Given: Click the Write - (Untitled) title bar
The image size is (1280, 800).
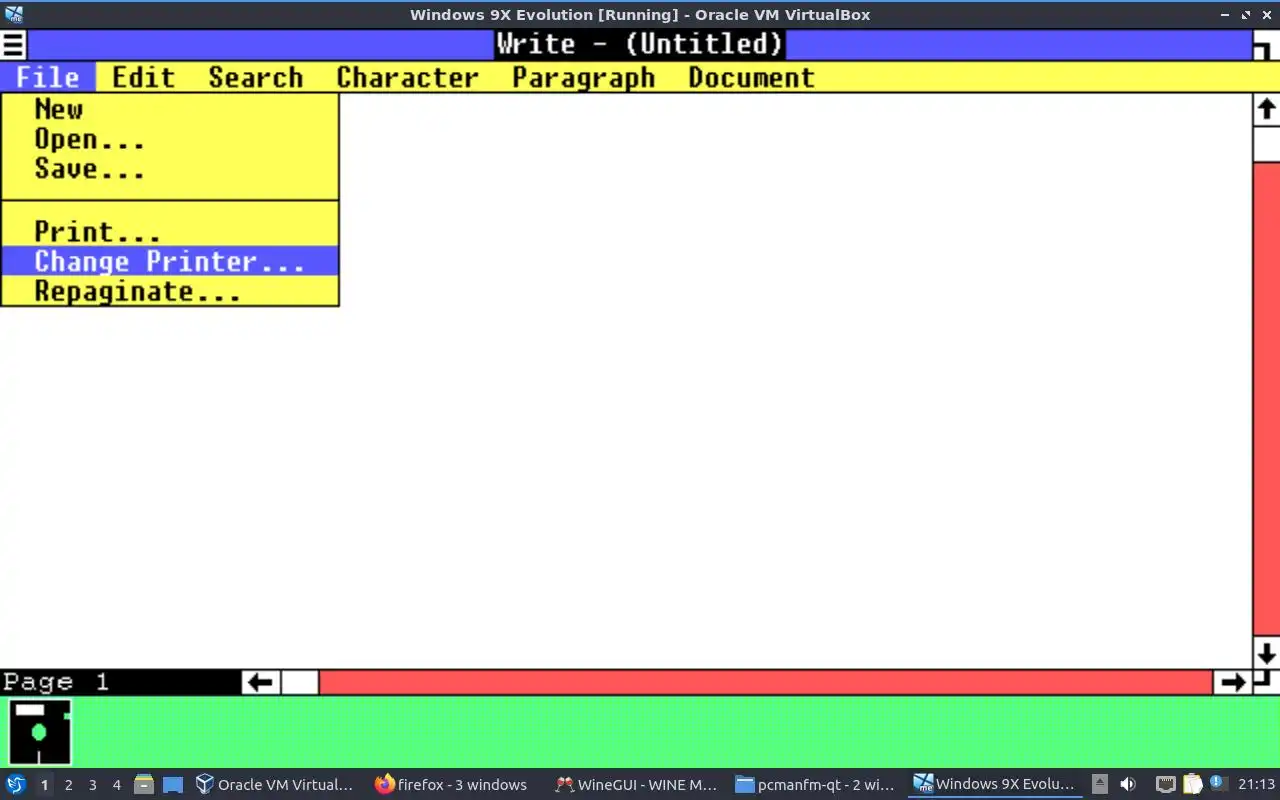Looking at the screenshot, I should click(640, 44).
